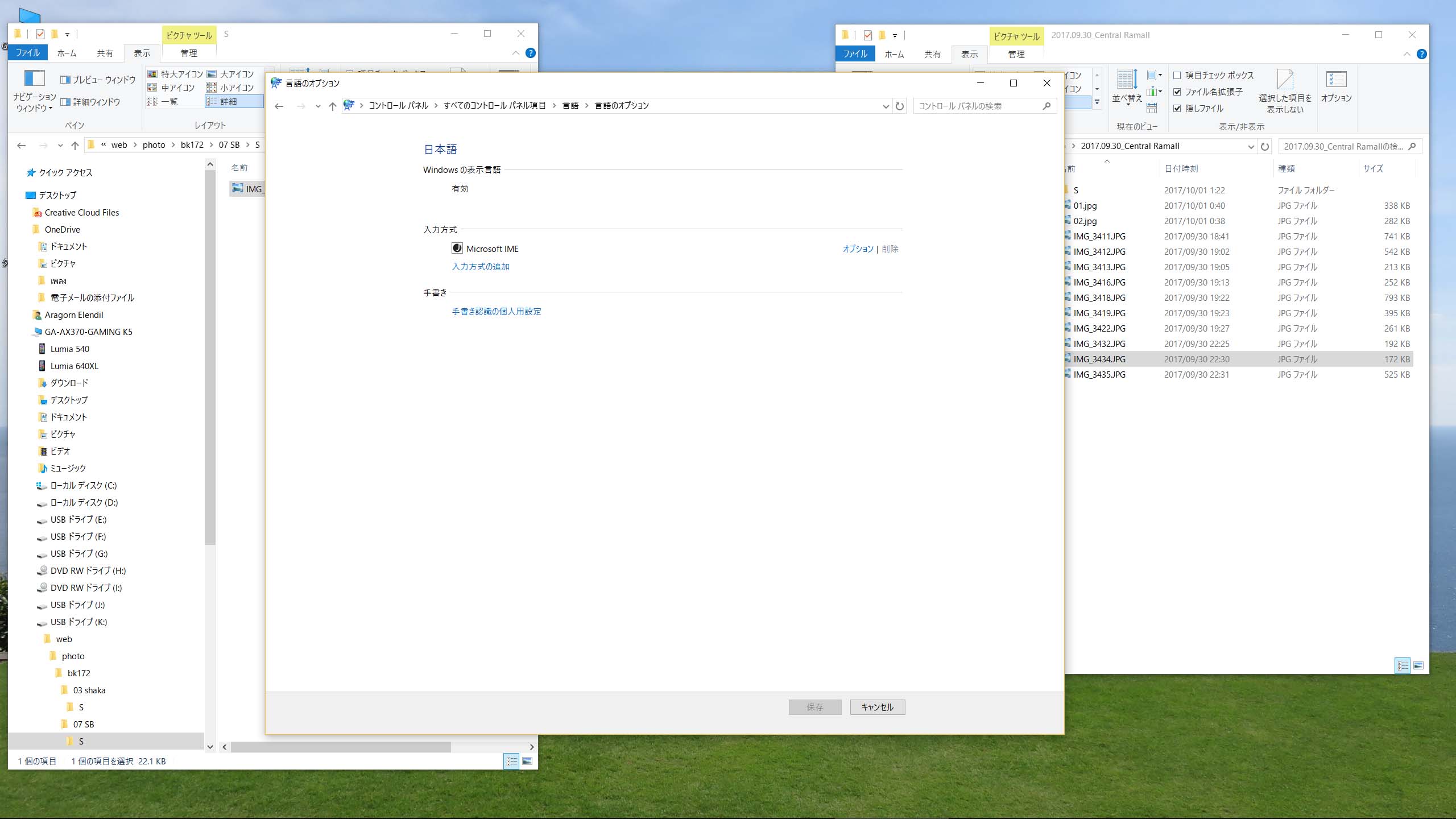Focus search box in right Explorer
Image resolution: width=1456 pixels, height=819 pixels.
point(1350,147)
